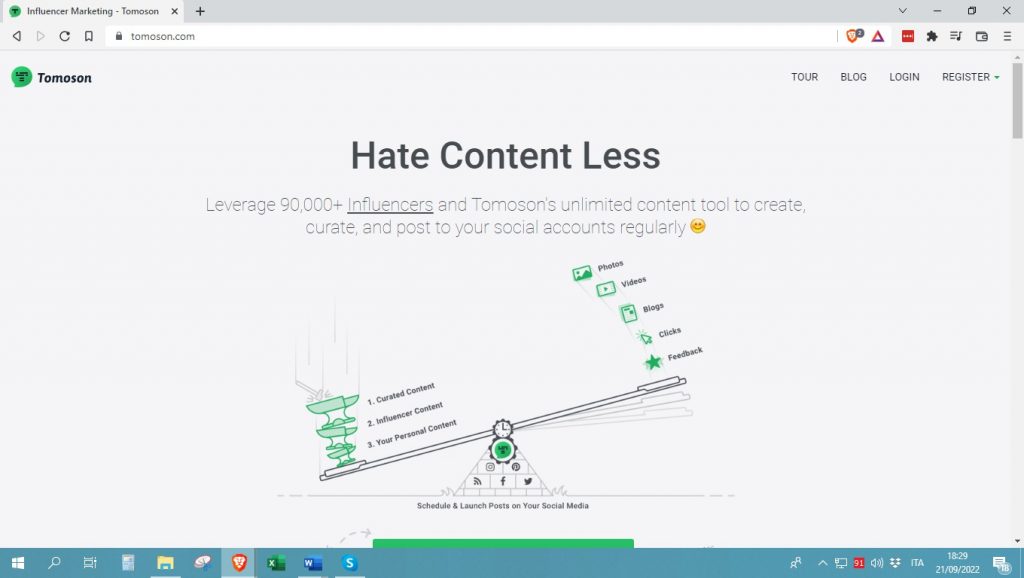Open Excel from the Windows taskbar
The height and width of the screenshot is (578, 1024).
(x=276, y=563)
